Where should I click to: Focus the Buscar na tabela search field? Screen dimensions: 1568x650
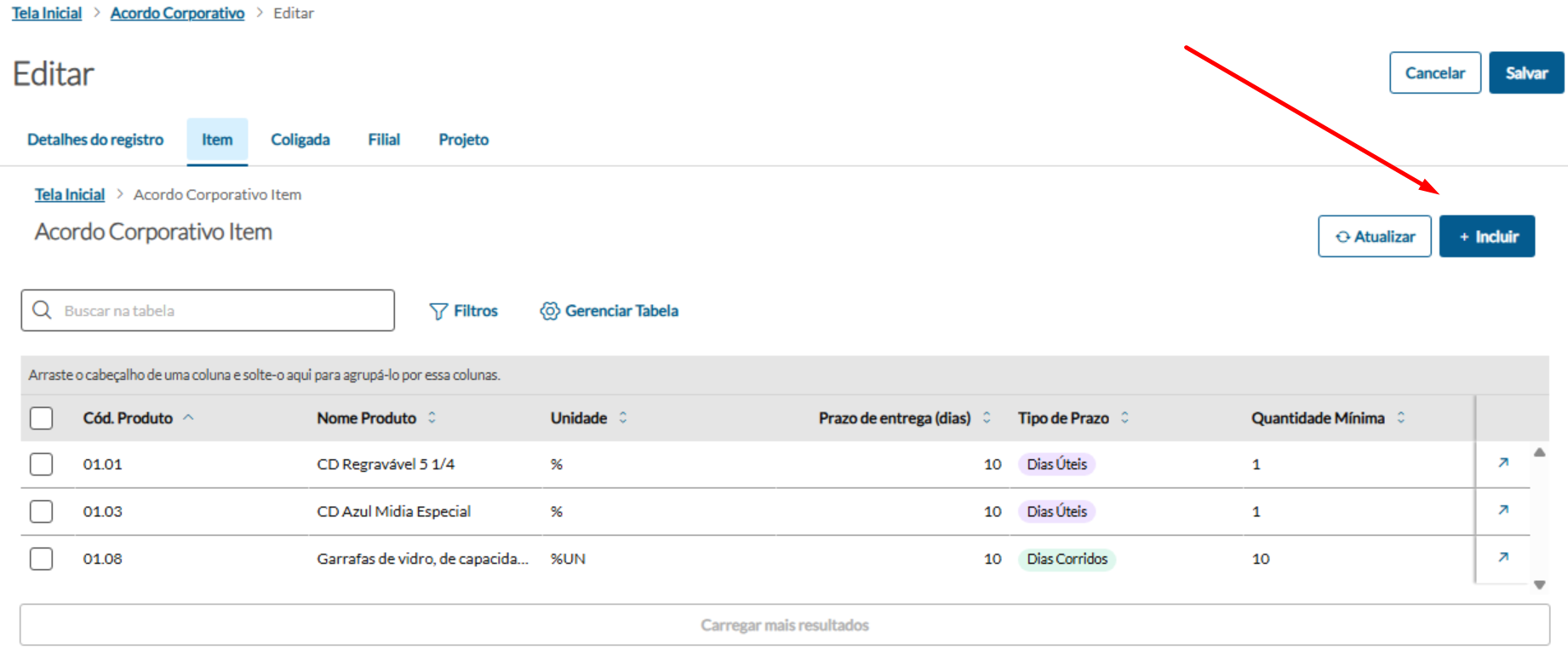[x=221, y=311]
